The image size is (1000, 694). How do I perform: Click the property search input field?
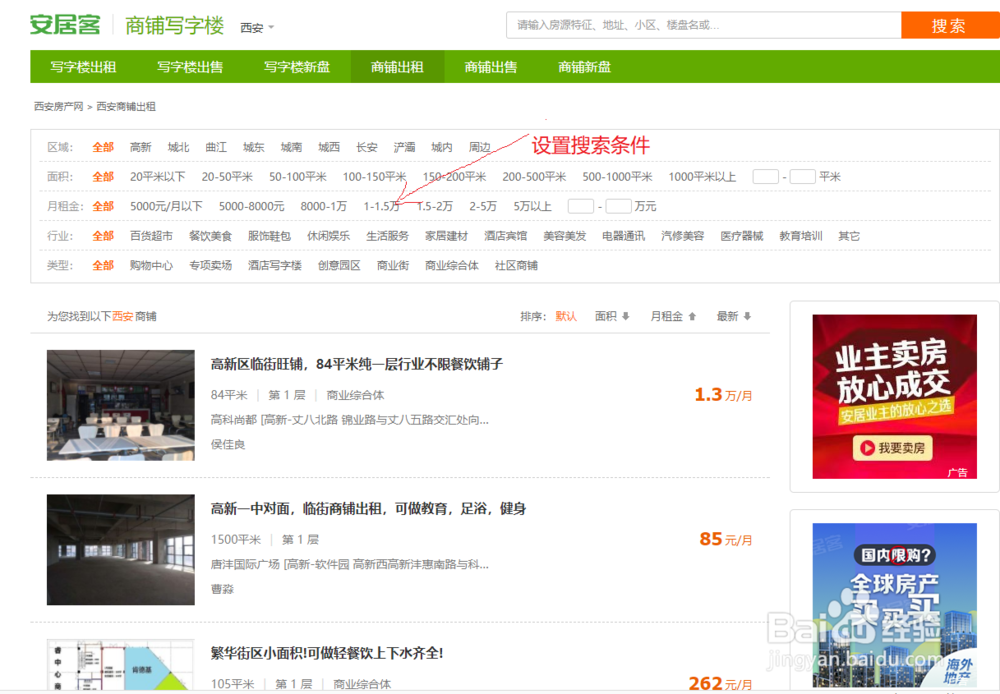coord(703,26)
